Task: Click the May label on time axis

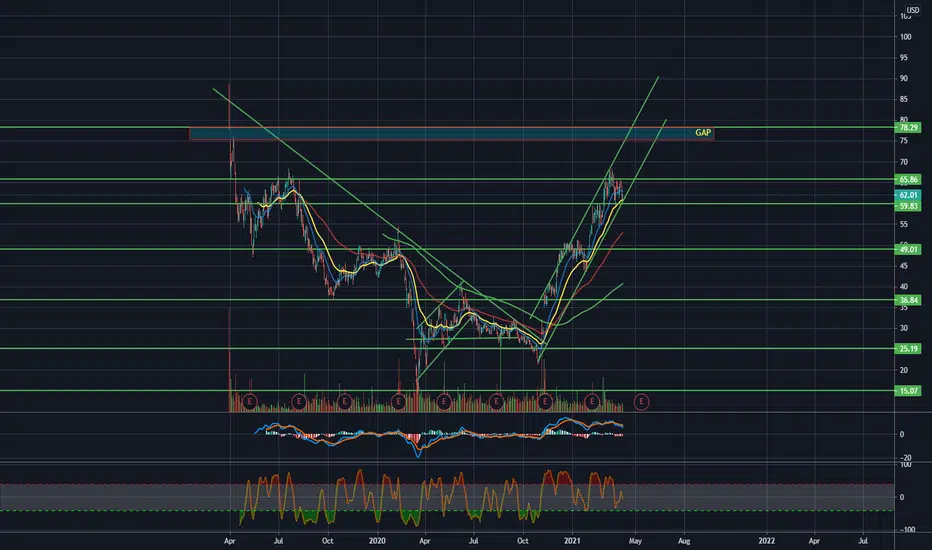Action: coord(635,541)
